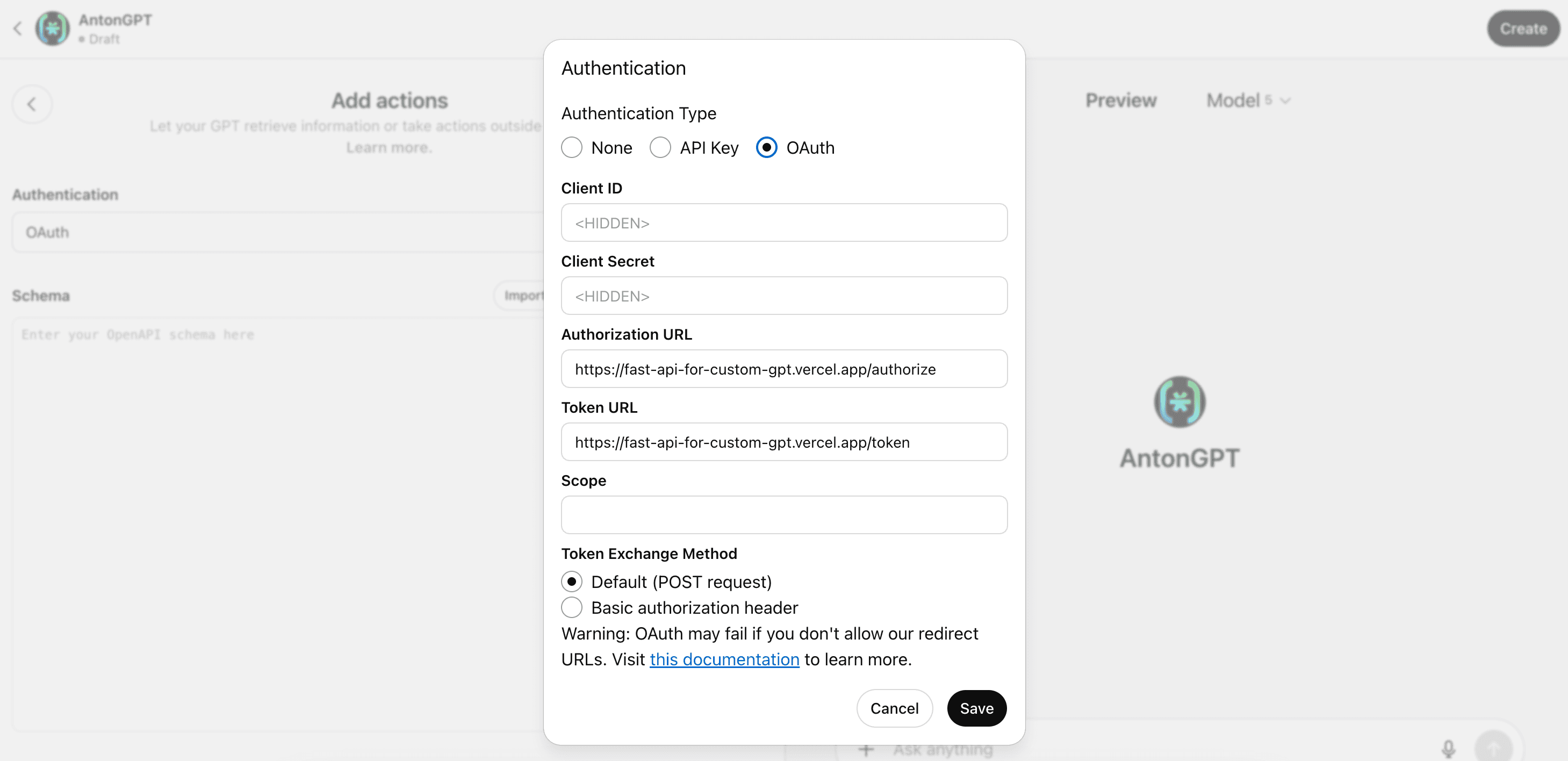This screenshot has width=1568, height=761.
Task: Choose Basic authorization header exchange method
Action: point(572,607)
